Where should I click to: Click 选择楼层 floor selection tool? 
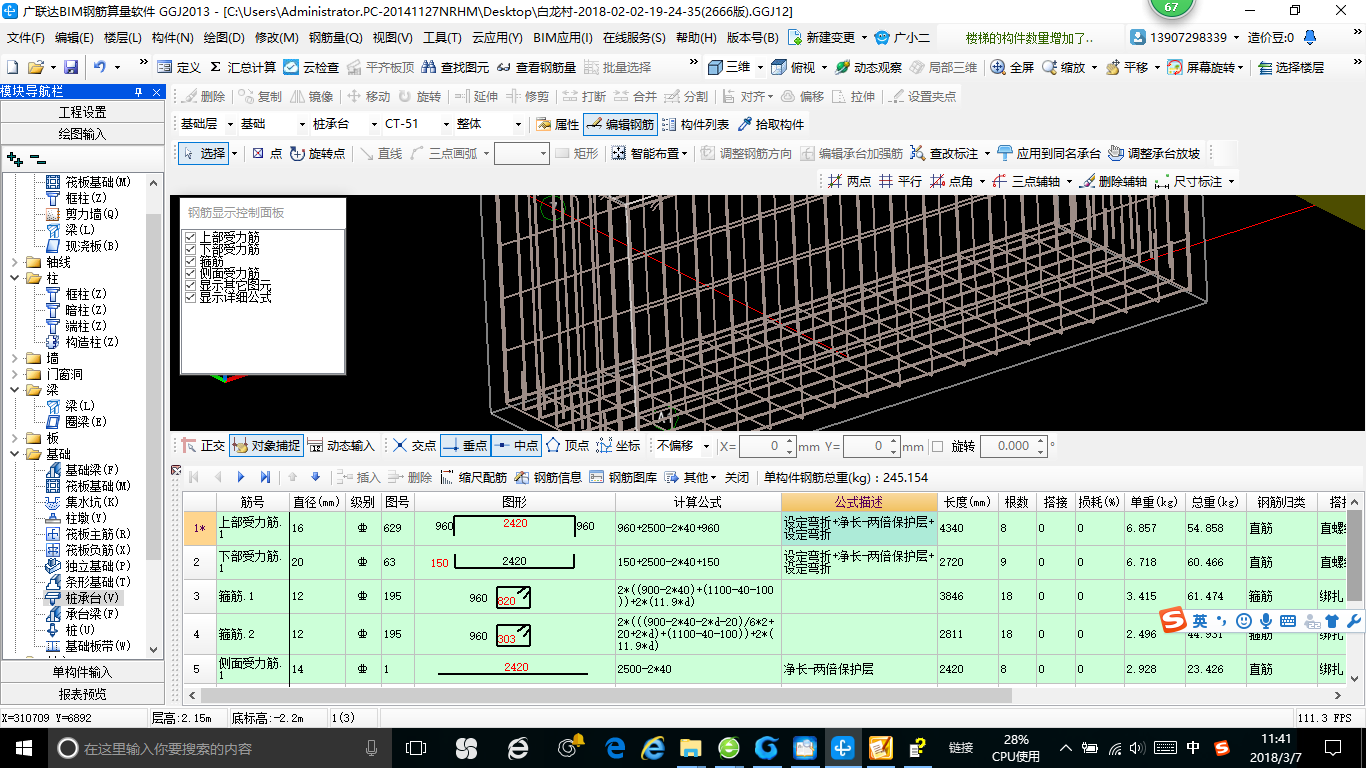tap(1291, 67)
